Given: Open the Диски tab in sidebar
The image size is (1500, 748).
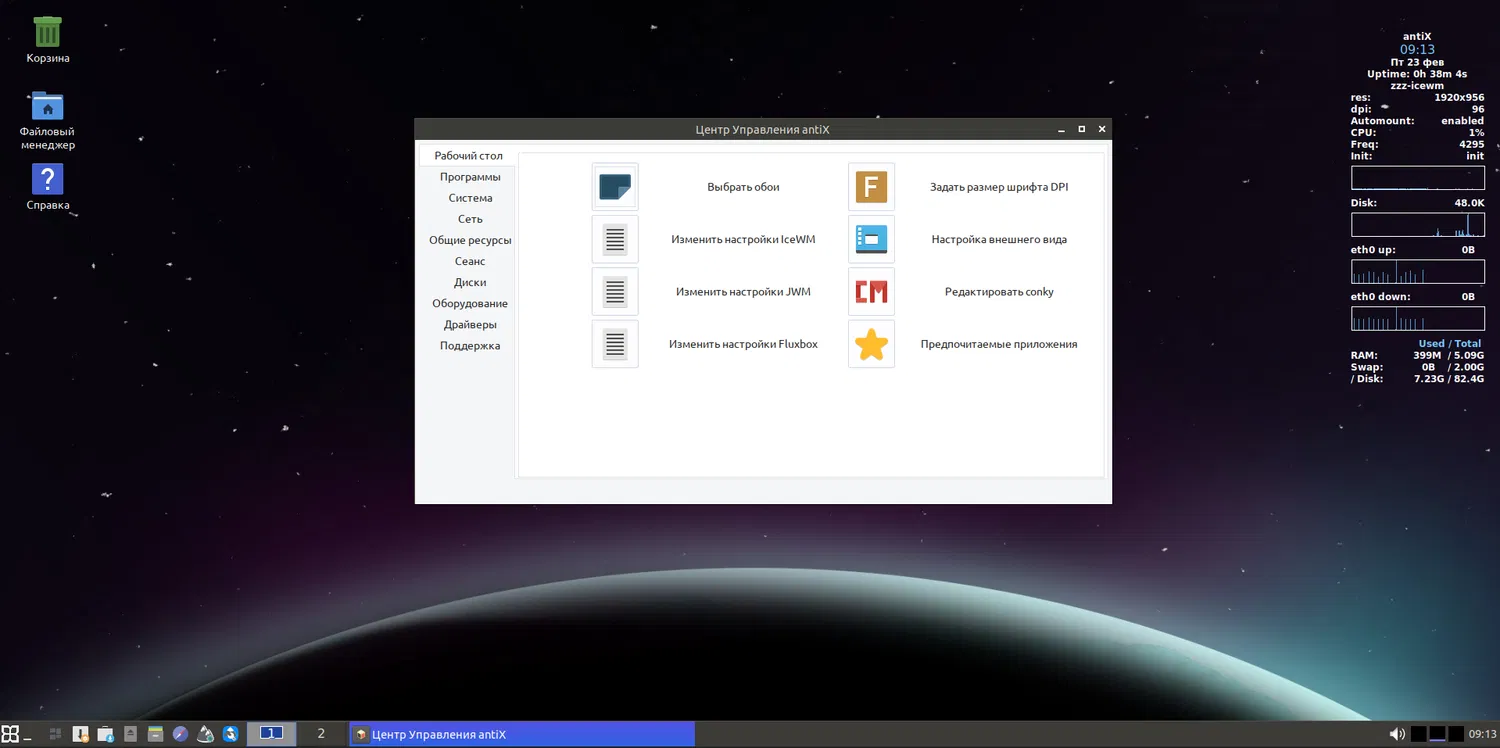Looking at the screenshot, I should (x=470, y=282).
